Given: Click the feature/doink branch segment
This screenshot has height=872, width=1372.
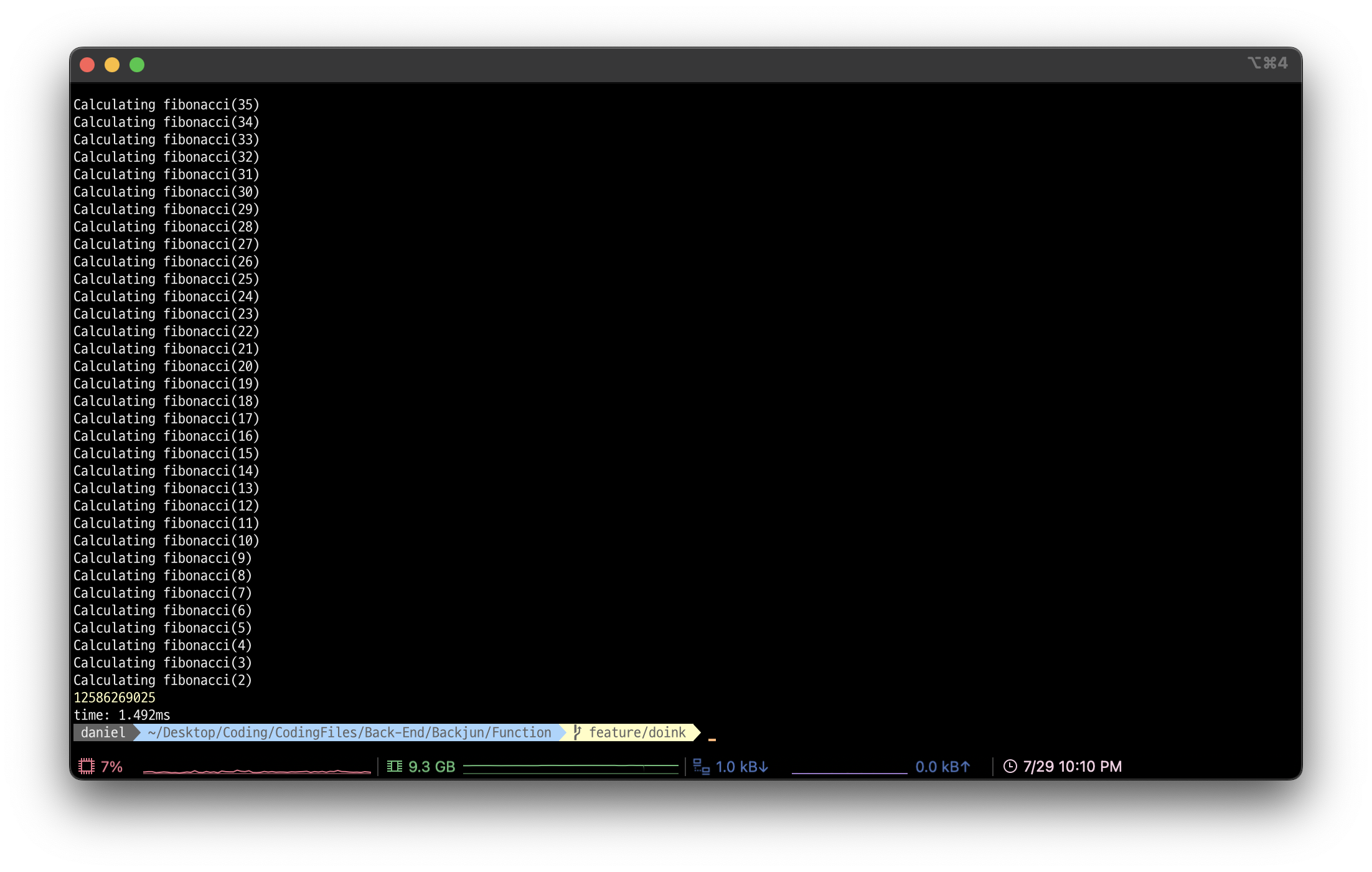Looking at the screenshot, I should 637,732.
